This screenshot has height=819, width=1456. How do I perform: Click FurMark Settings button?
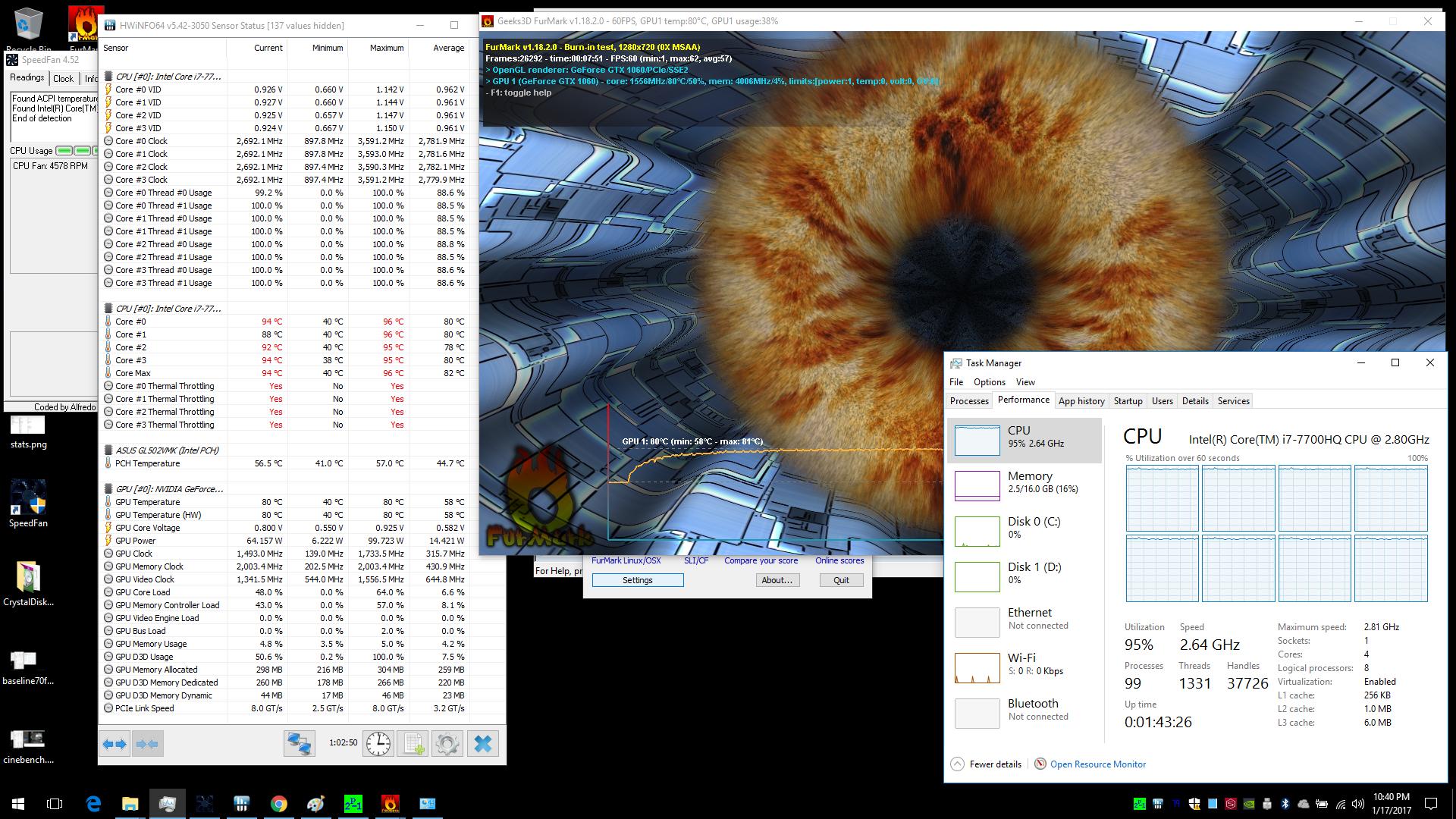638,580
